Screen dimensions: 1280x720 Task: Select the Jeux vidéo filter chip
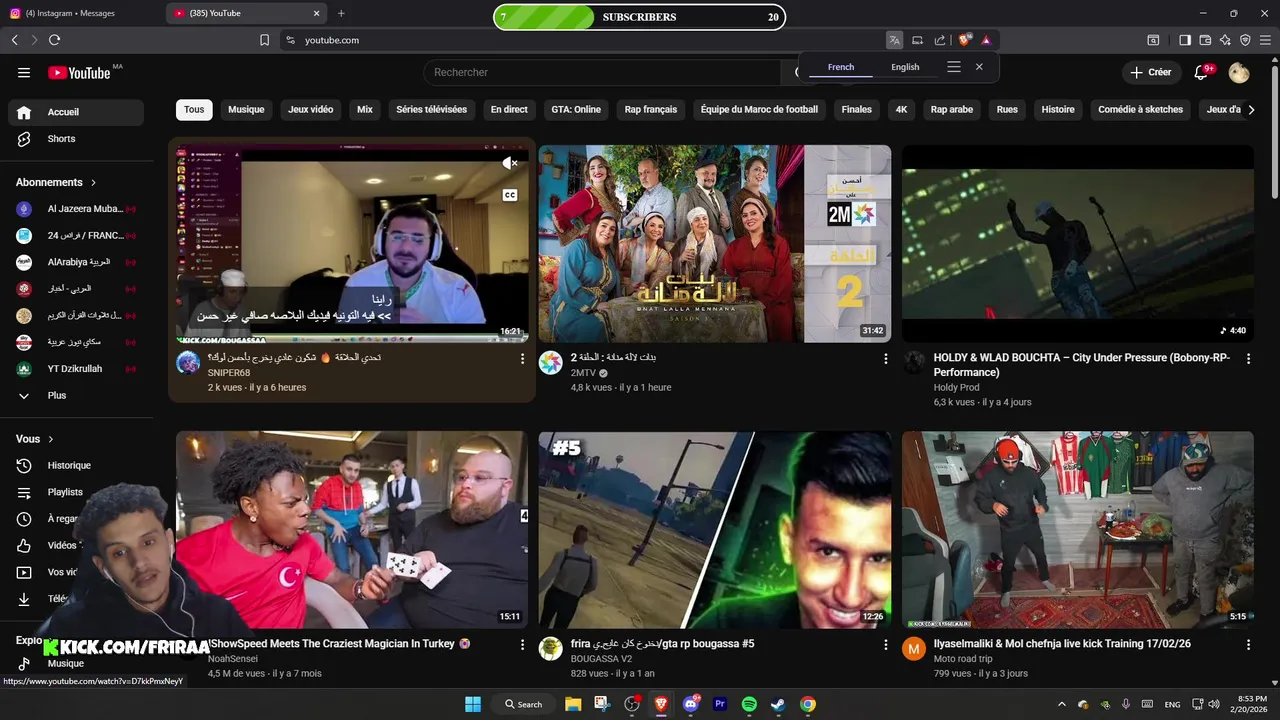click(x=311, y=110)
